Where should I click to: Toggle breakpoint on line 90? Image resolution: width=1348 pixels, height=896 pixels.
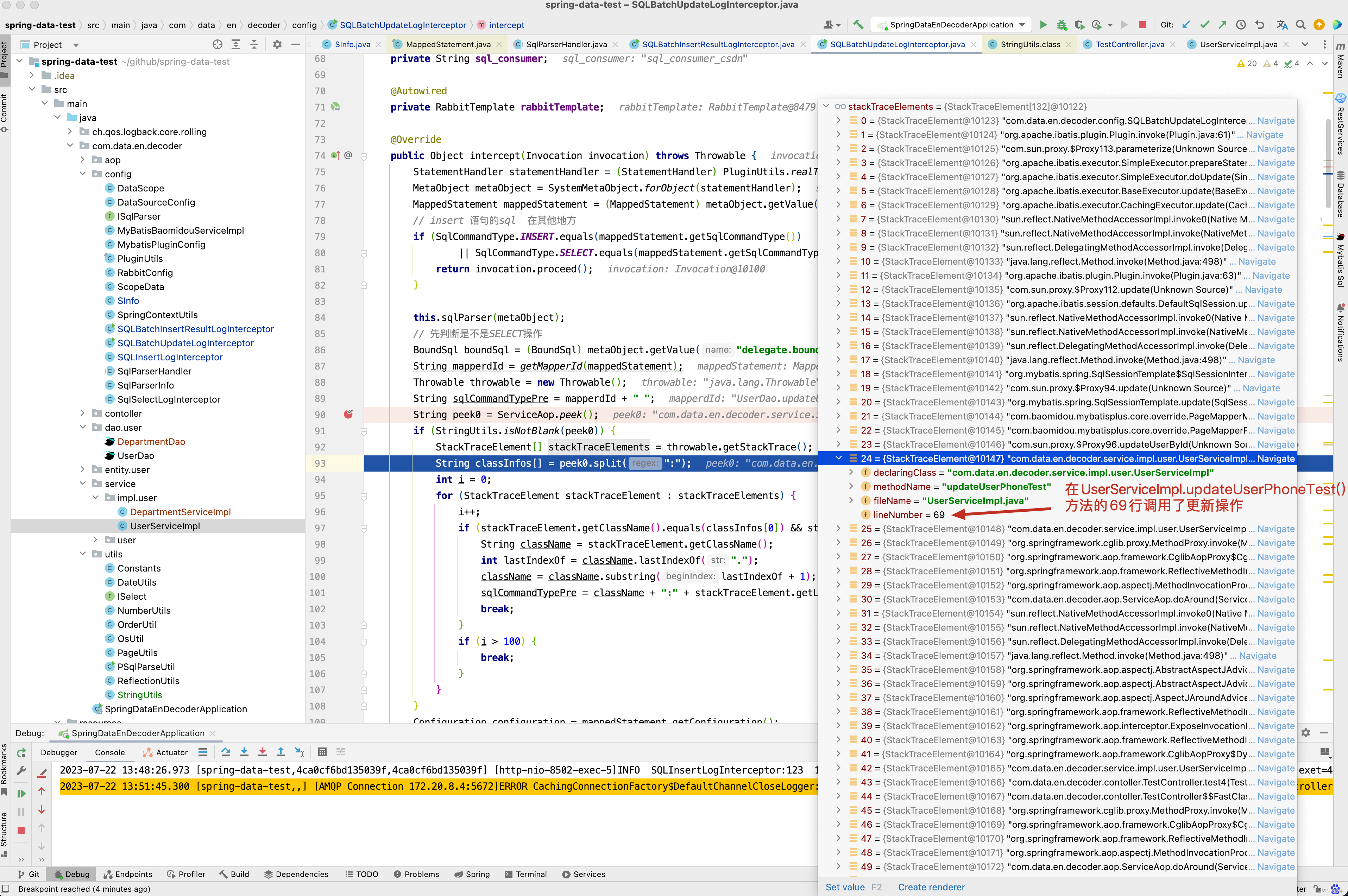(348, 414)
